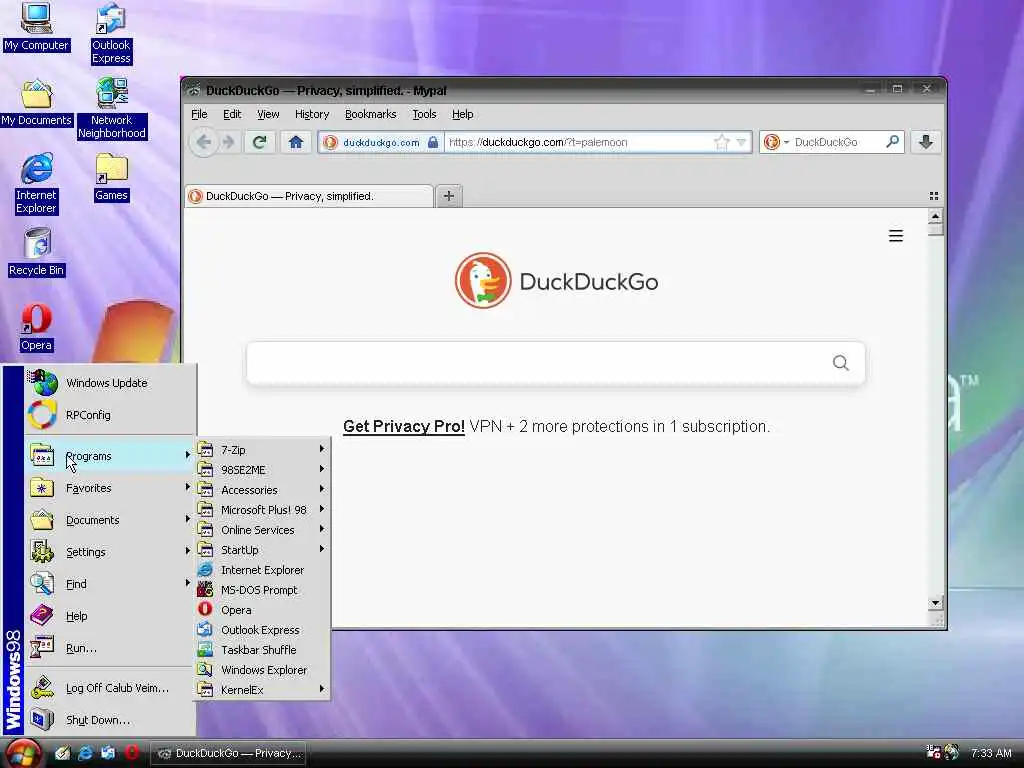1024x768 pixels.
Task: Click the Start orb button
Action: coord(24,754)
